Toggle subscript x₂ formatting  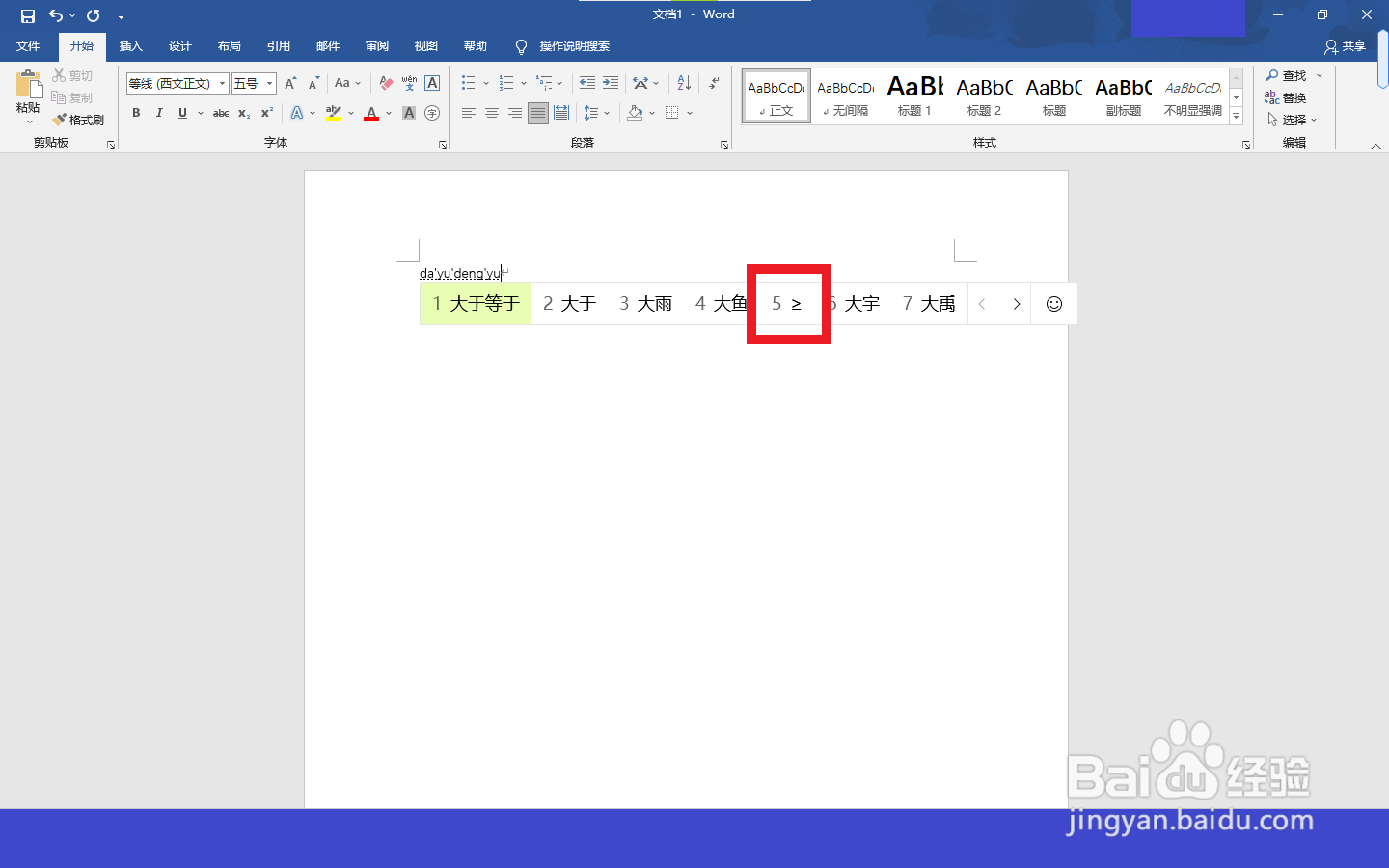tap(244, 113)
